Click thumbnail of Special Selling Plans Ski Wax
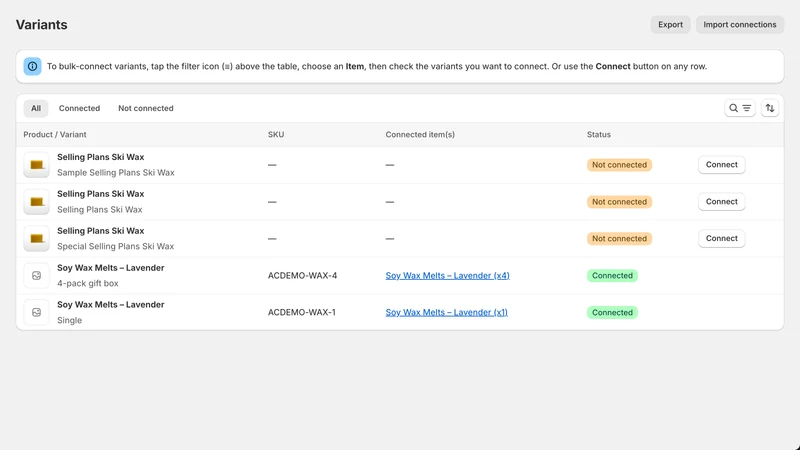This screenshot has height=450, width=800. click(x=36, y=238)
